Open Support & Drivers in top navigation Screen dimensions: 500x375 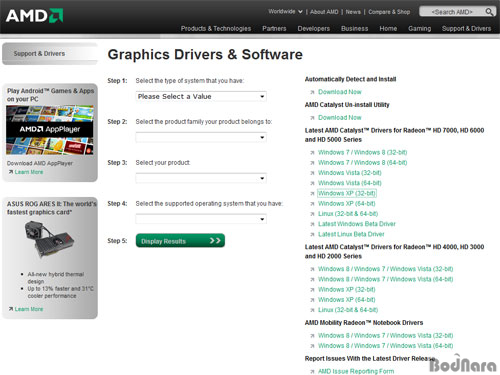coord(466,29)
